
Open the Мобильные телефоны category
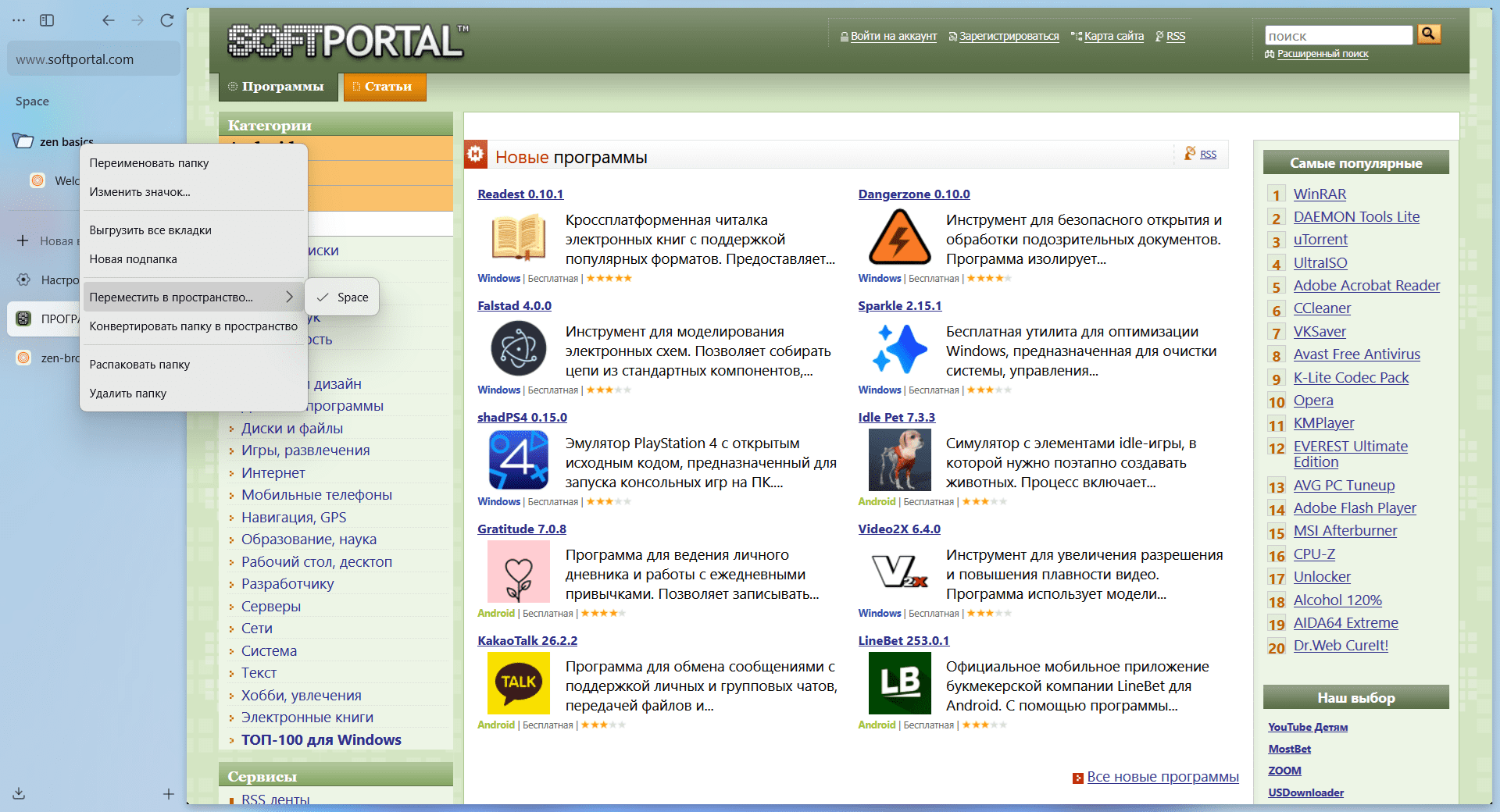pyautogui.click(x=316, y=495)
